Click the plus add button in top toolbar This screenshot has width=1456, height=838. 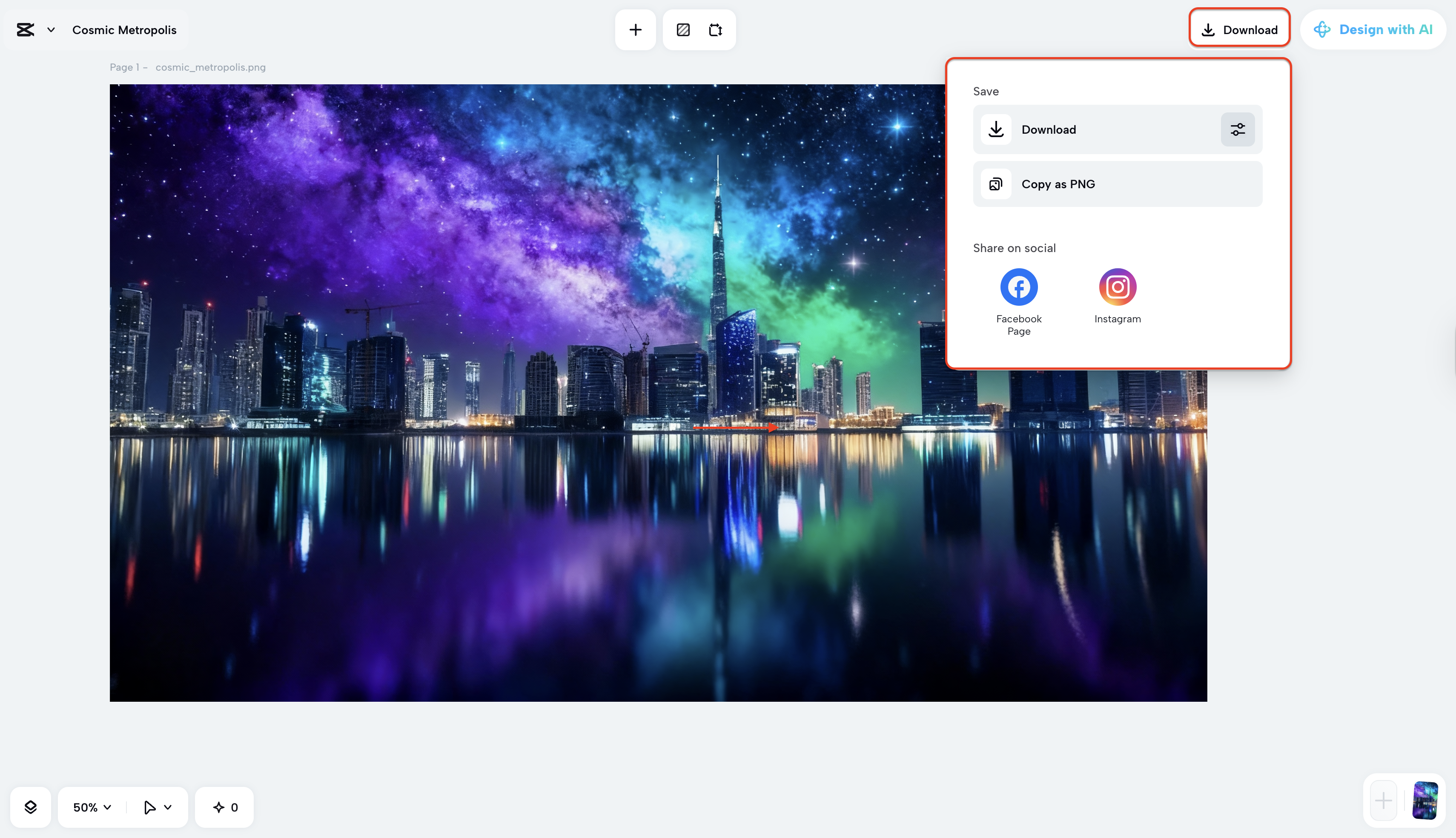pyautogui.click(x=635, y=30)
